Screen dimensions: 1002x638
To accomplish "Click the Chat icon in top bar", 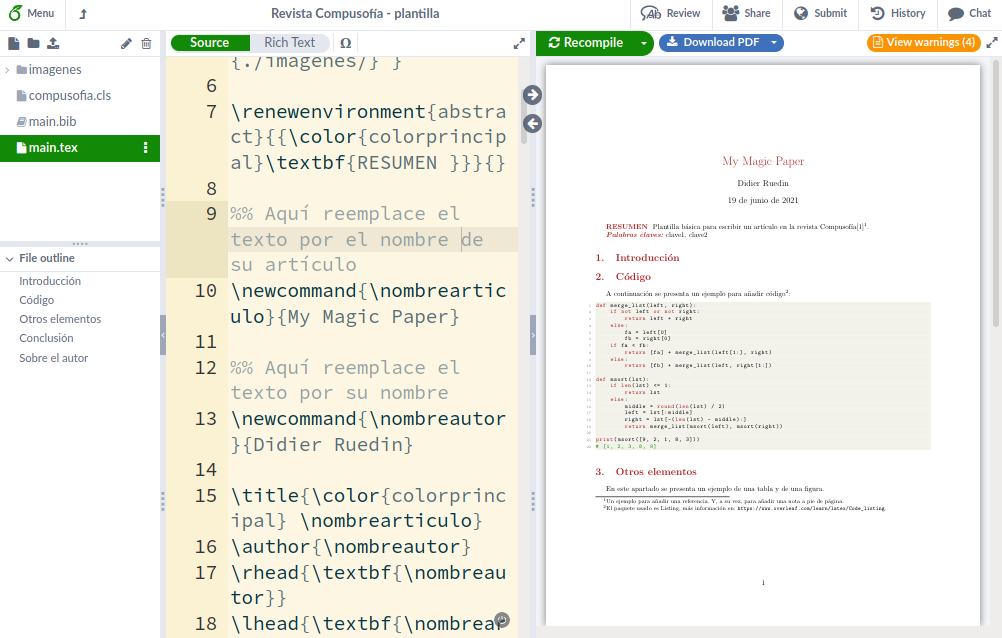I will pyautogui.click(x=969, y=14).
